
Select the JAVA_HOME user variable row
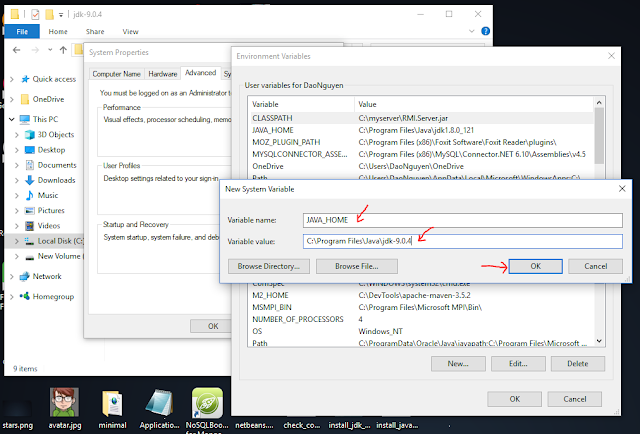tap(420, 130)
